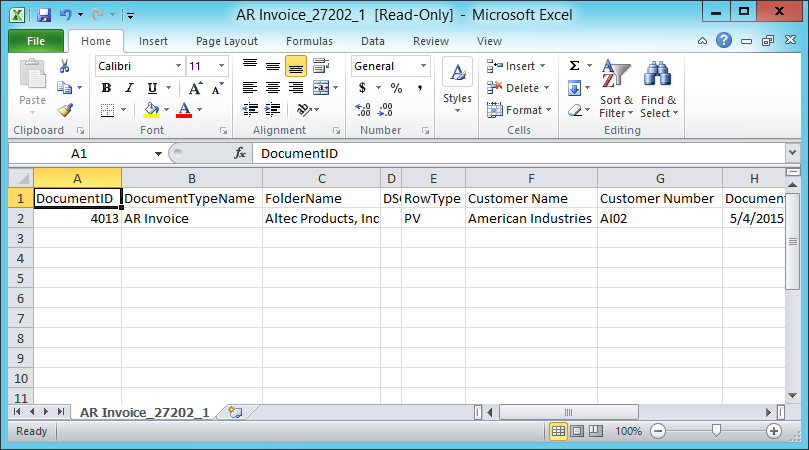Open the Name Box dropdown arrow
This screenshot has width=809, height=450.
(158, 154)
